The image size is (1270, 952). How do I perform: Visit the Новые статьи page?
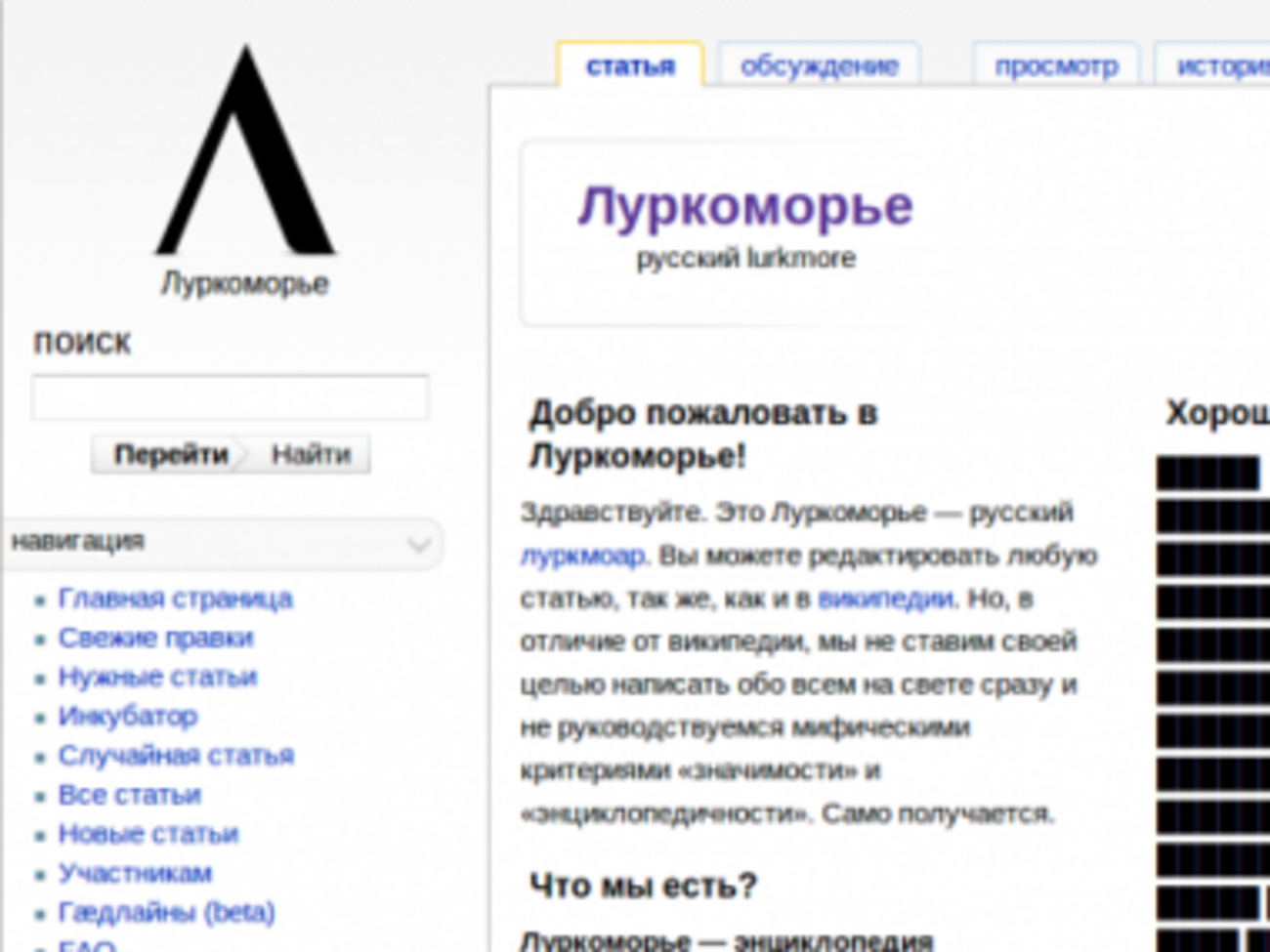click(148, 834)
